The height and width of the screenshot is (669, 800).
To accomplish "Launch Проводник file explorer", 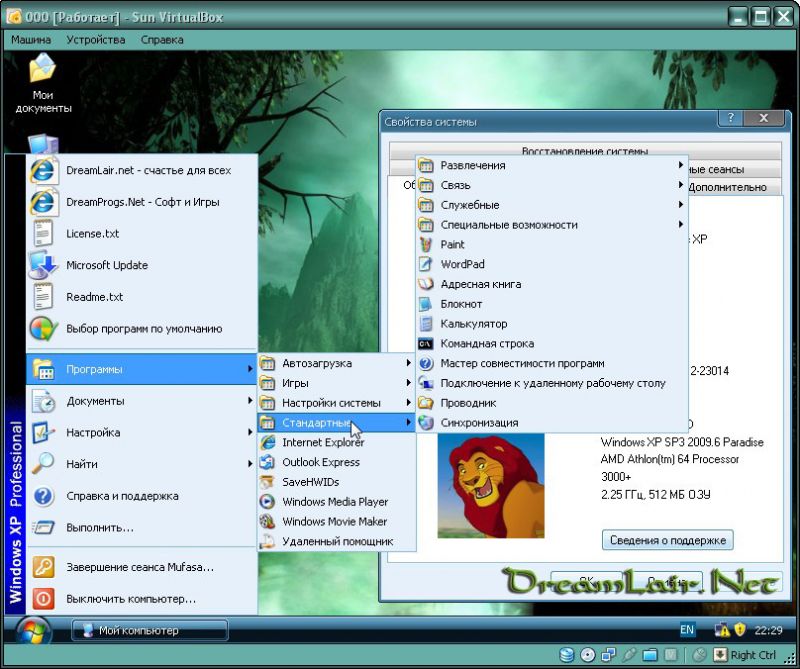I will (x=468, y=403).
